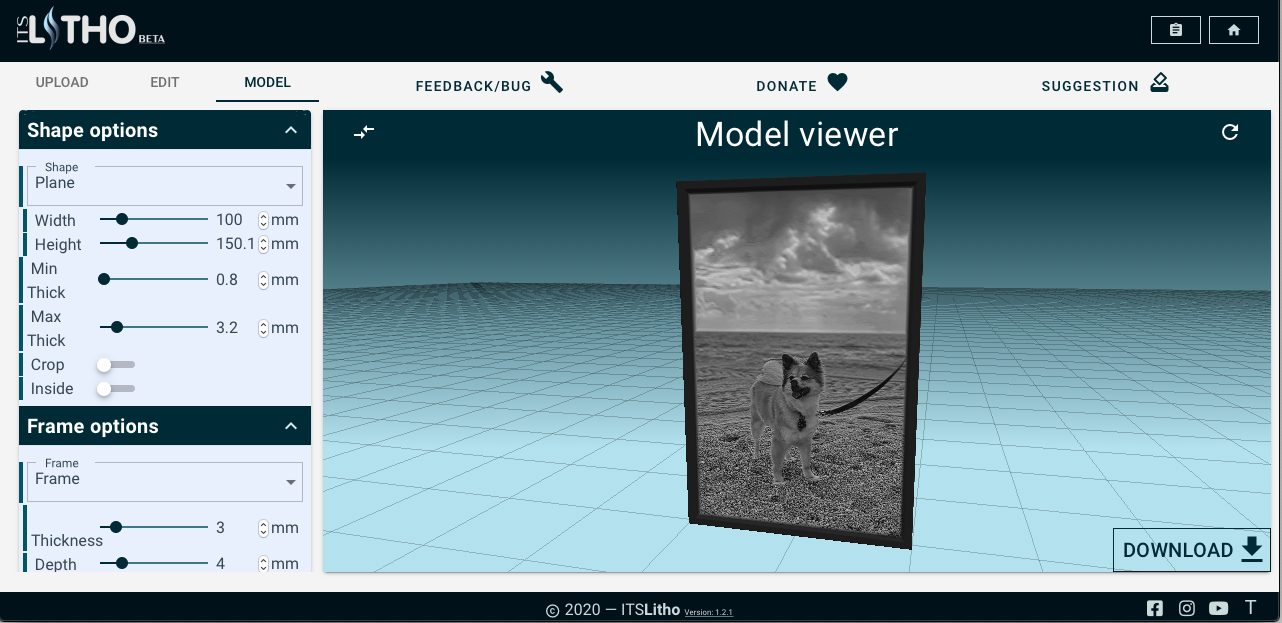This screenshot has height=623, width=1282.
Task: Switch to the Edit tab
Action: 165,82
